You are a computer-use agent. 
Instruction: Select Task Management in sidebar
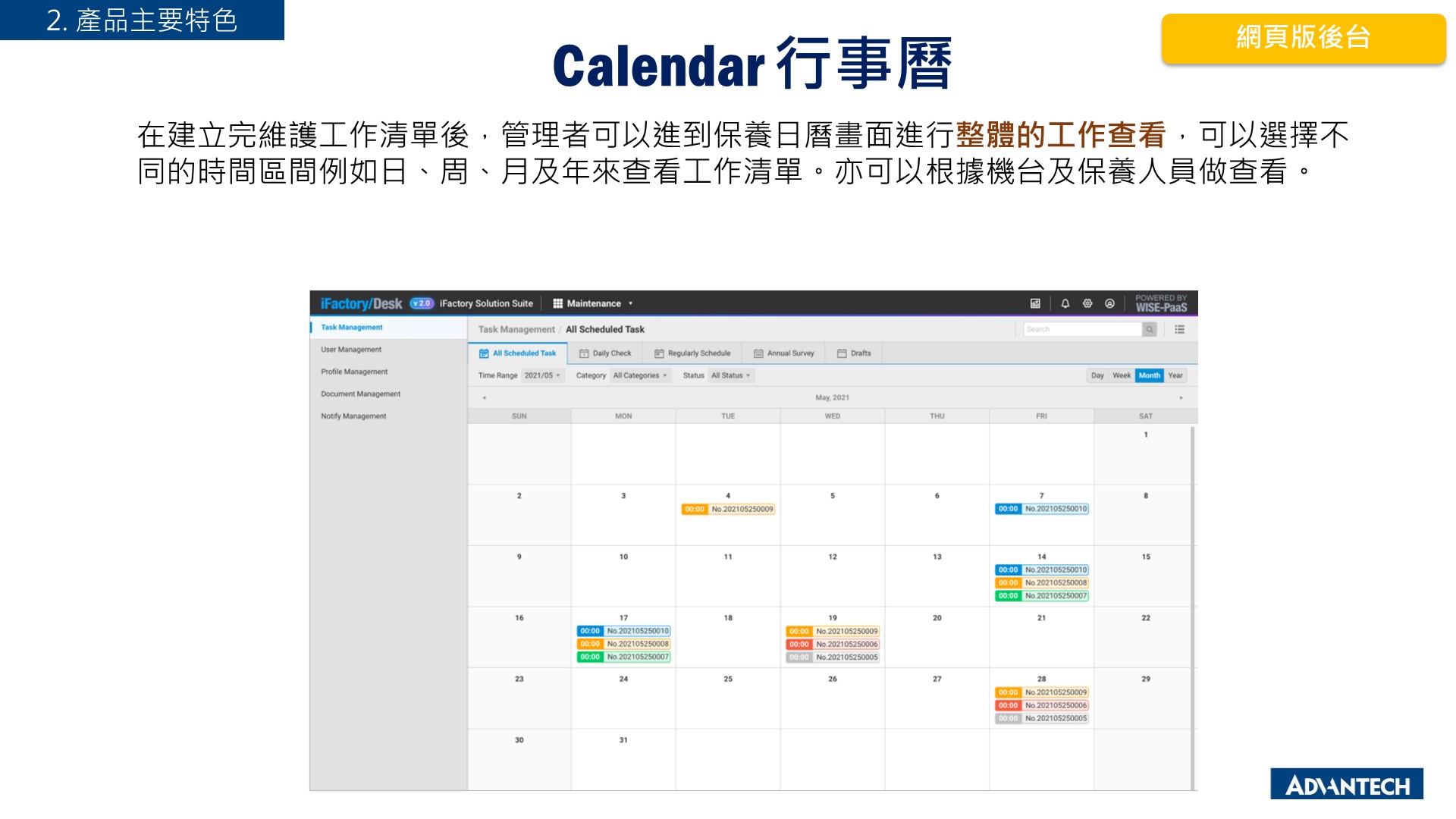point(388,328)
